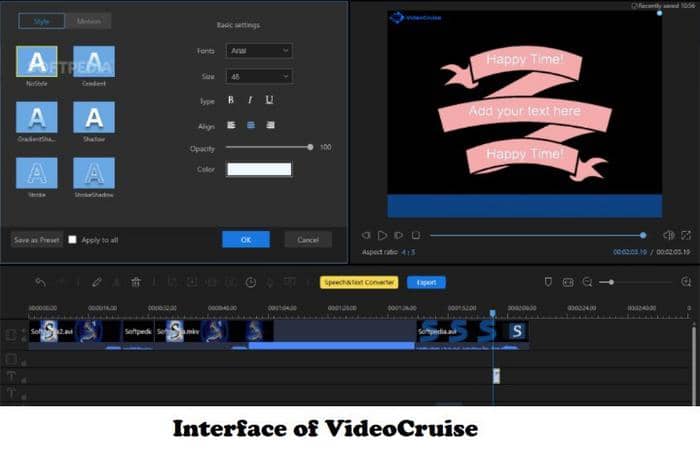Image resolution: width=700 pixels, height=454 pixels.
Task: Click the trash delete icon
Action: tap(136, 283)
